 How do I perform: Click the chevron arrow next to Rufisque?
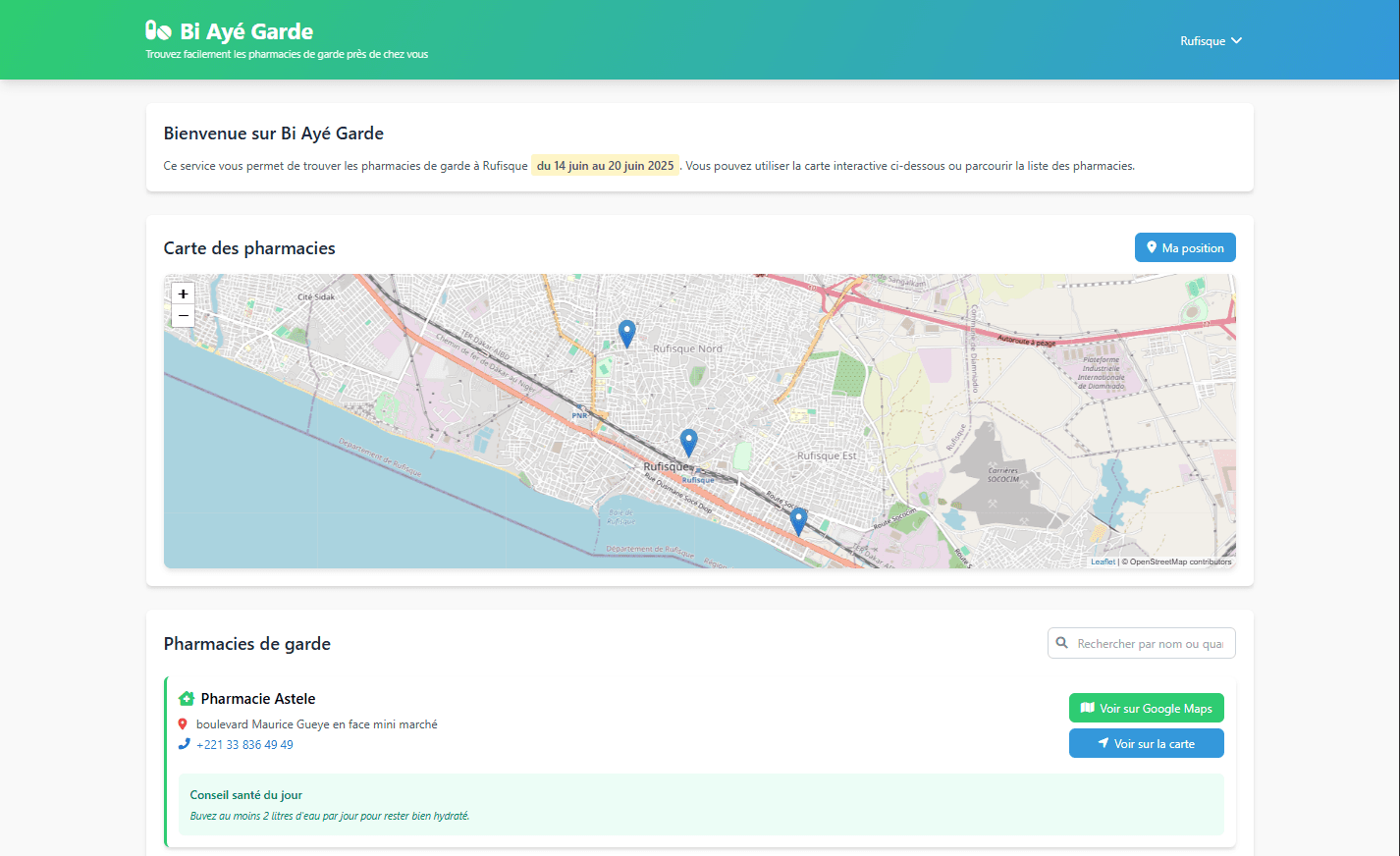pyautogui.click(x=1237, y=41)
